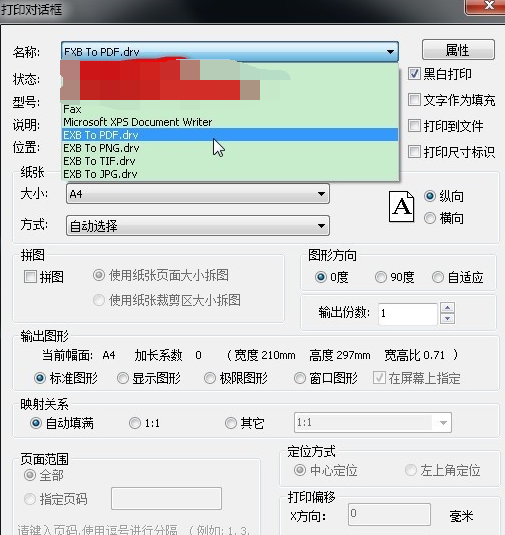Enable the 文字作为填充 checkbox

414,100
